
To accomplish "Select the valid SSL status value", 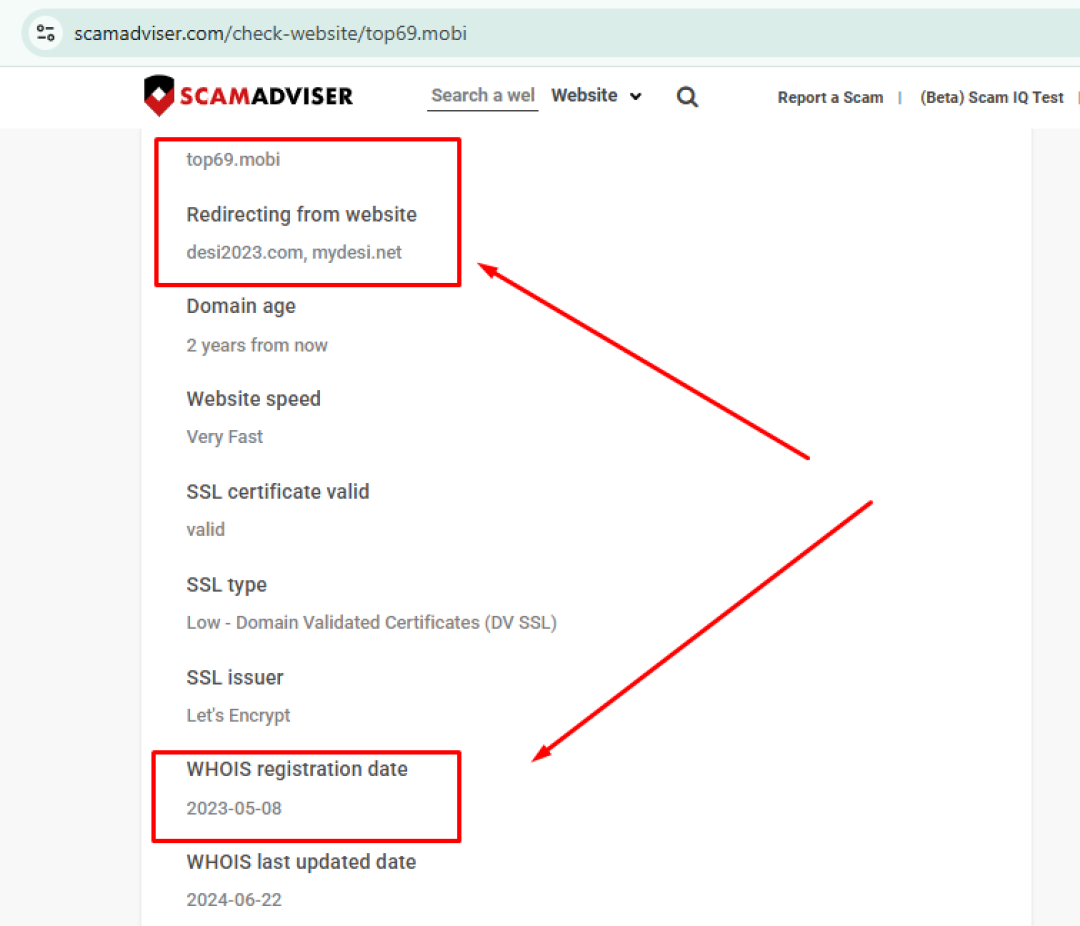I will [x=205, y=530].
